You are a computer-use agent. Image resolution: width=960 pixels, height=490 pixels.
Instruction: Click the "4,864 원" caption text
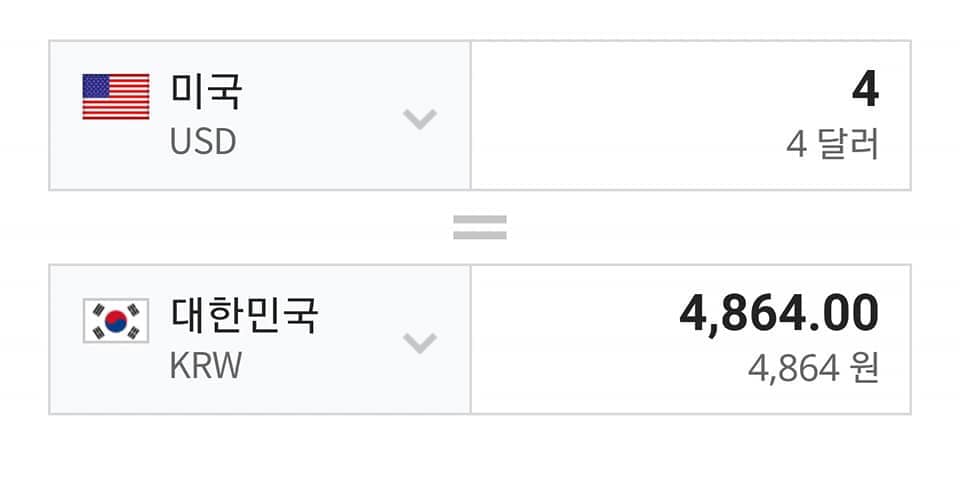pos(813,368)
